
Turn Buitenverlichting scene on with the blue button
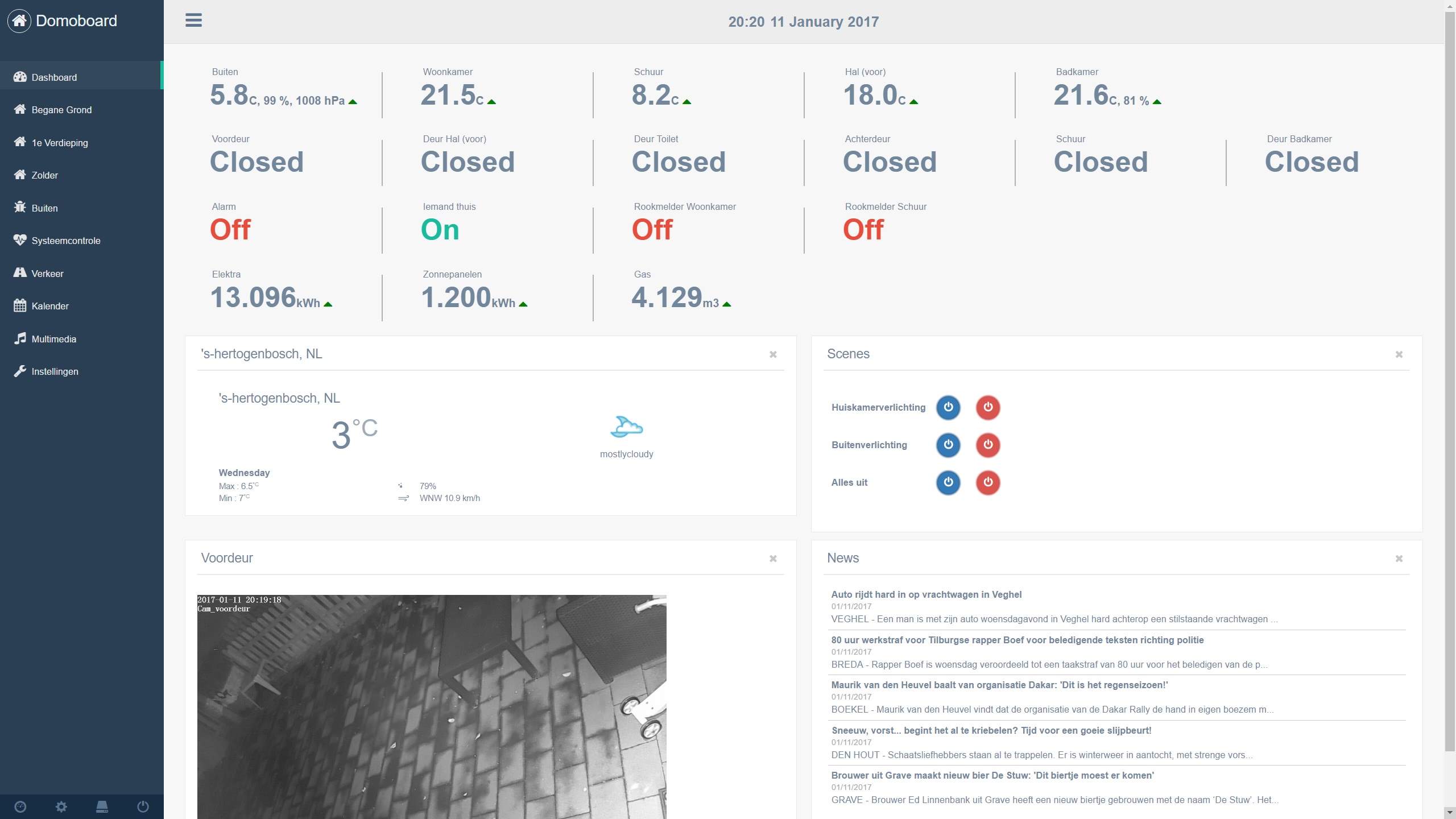point(948,445)
